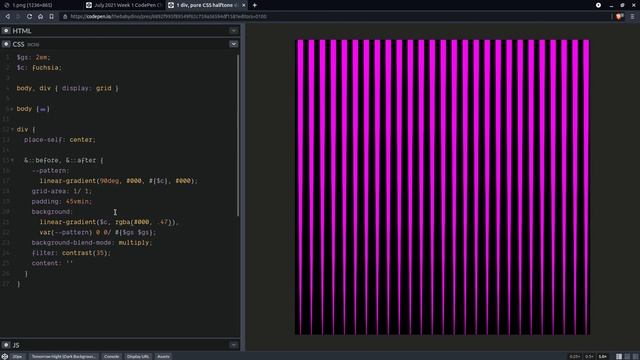The width and height of the screenshot is (640, 360).
Task: Reload the current page
Action: pyautogui.click(x=29, y=16)
